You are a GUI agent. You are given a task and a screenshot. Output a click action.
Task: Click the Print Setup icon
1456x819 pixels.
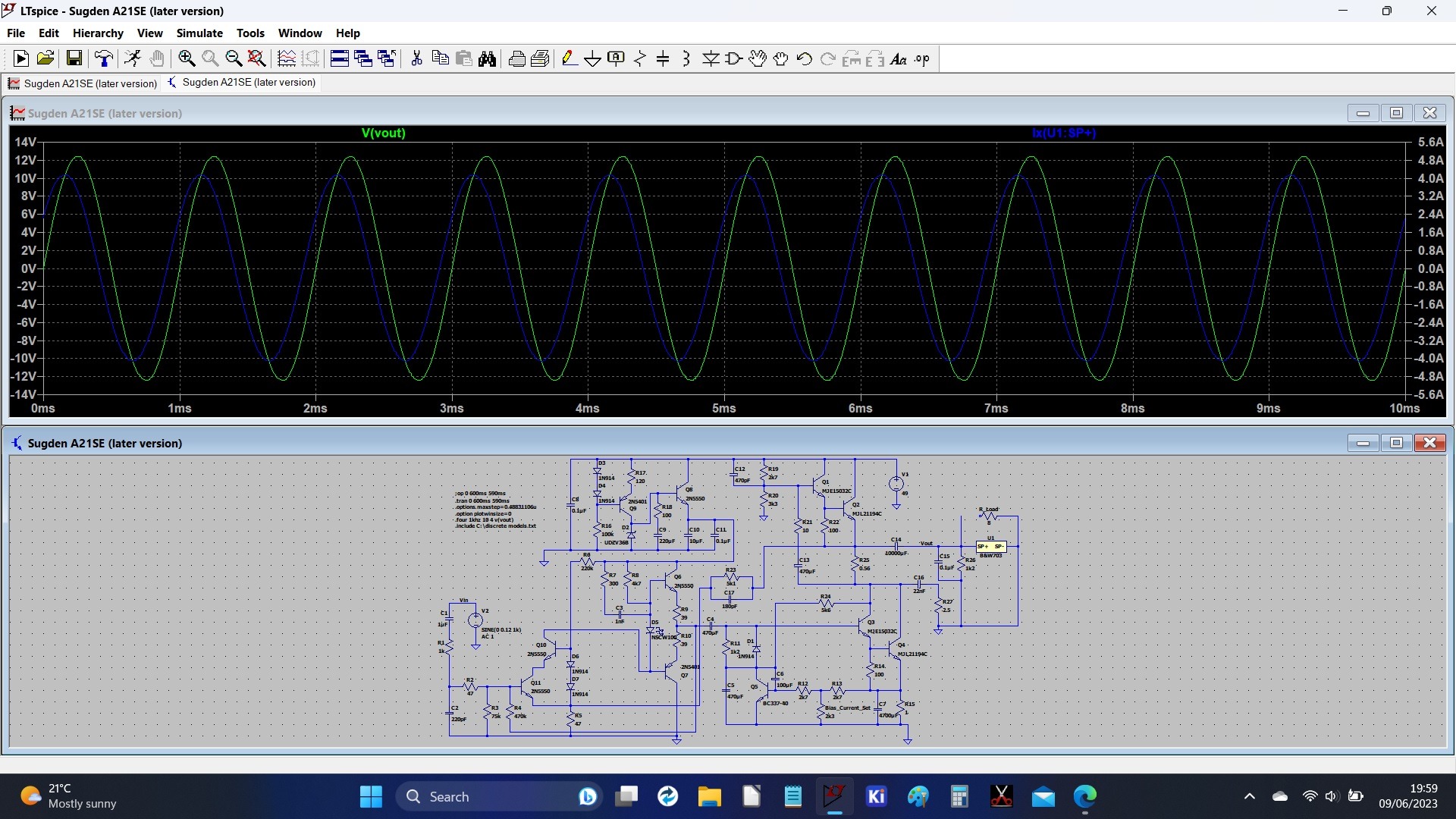(x=517, y=58)
